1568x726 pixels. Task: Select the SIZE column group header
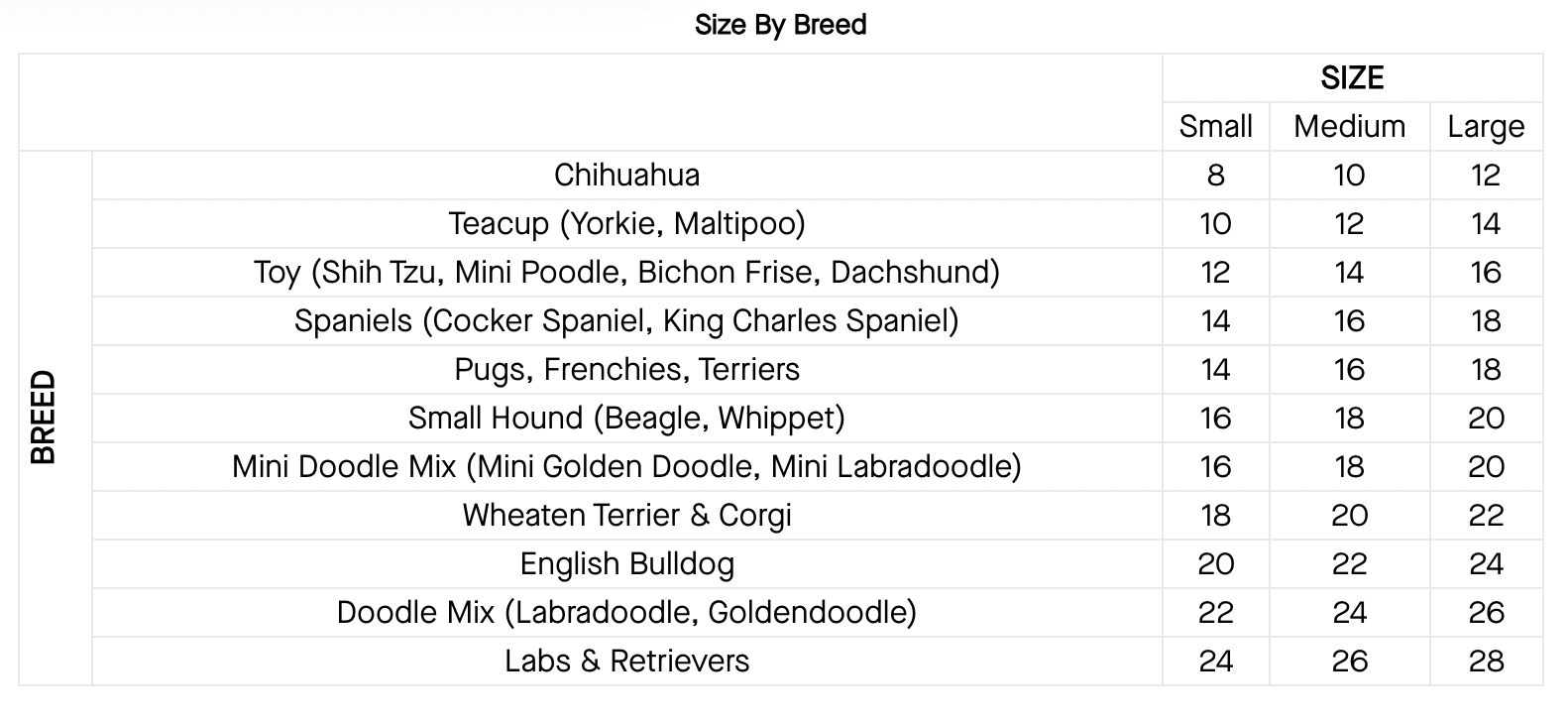pos(1352,78)
